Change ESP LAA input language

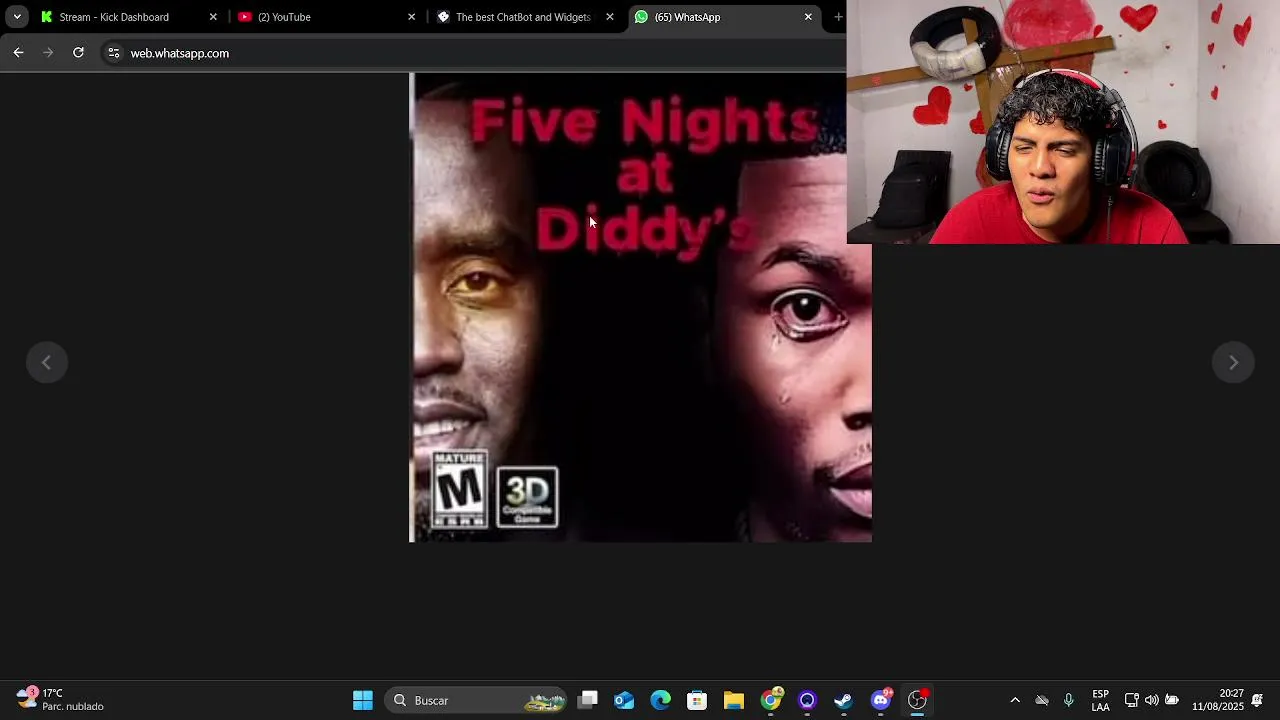[x=1100, y=700]
